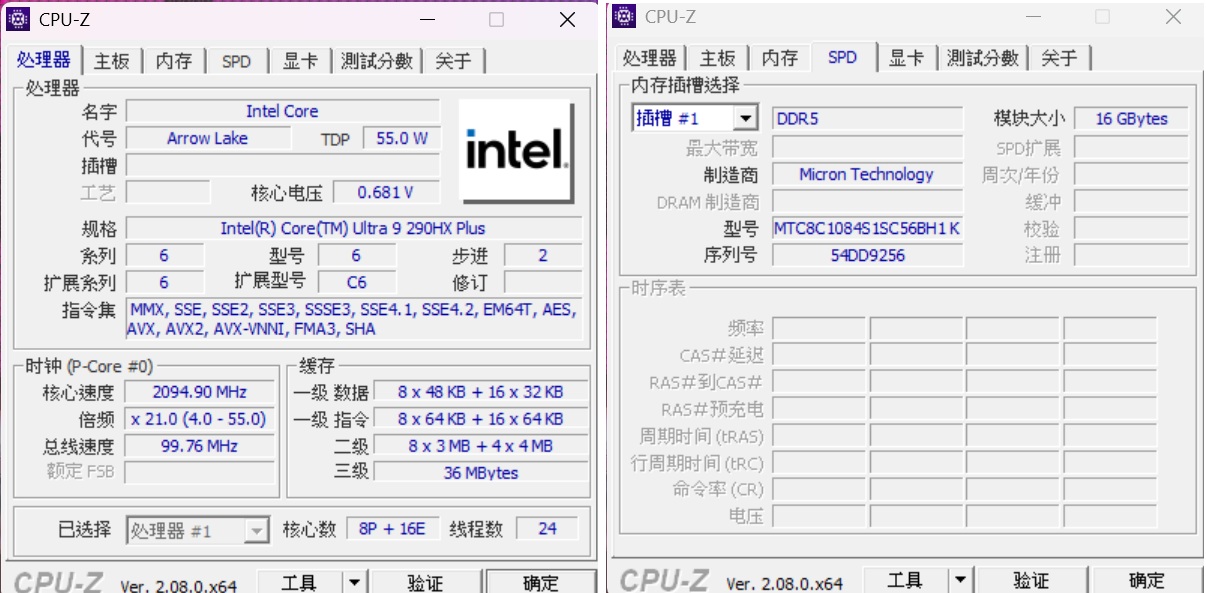This screenshot has height=593, width=1206.
Task: Click the CPU-Z app icon in right window title bar
Action: 624,16
